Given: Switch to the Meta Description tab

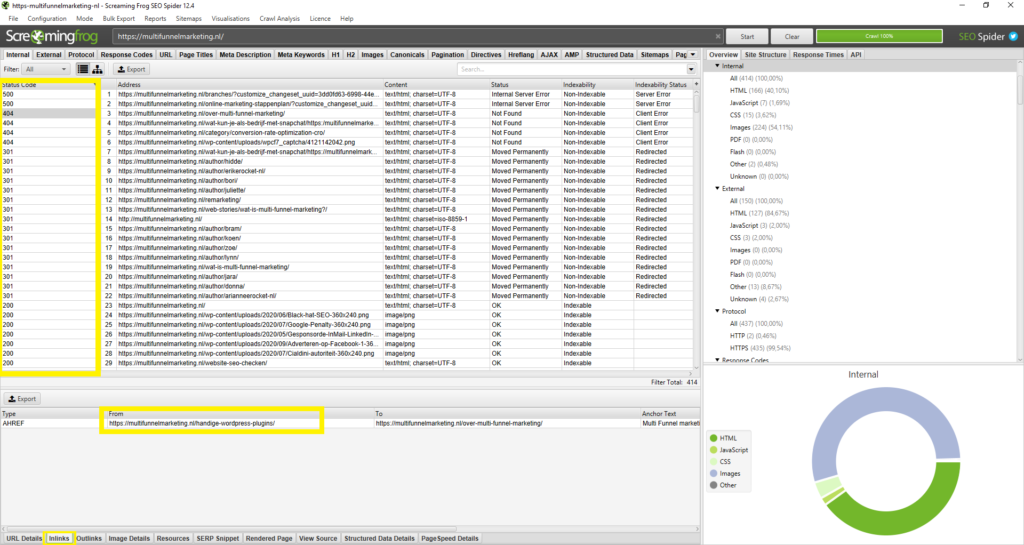Looking at the screenshot, I should [x=245, y=55].
